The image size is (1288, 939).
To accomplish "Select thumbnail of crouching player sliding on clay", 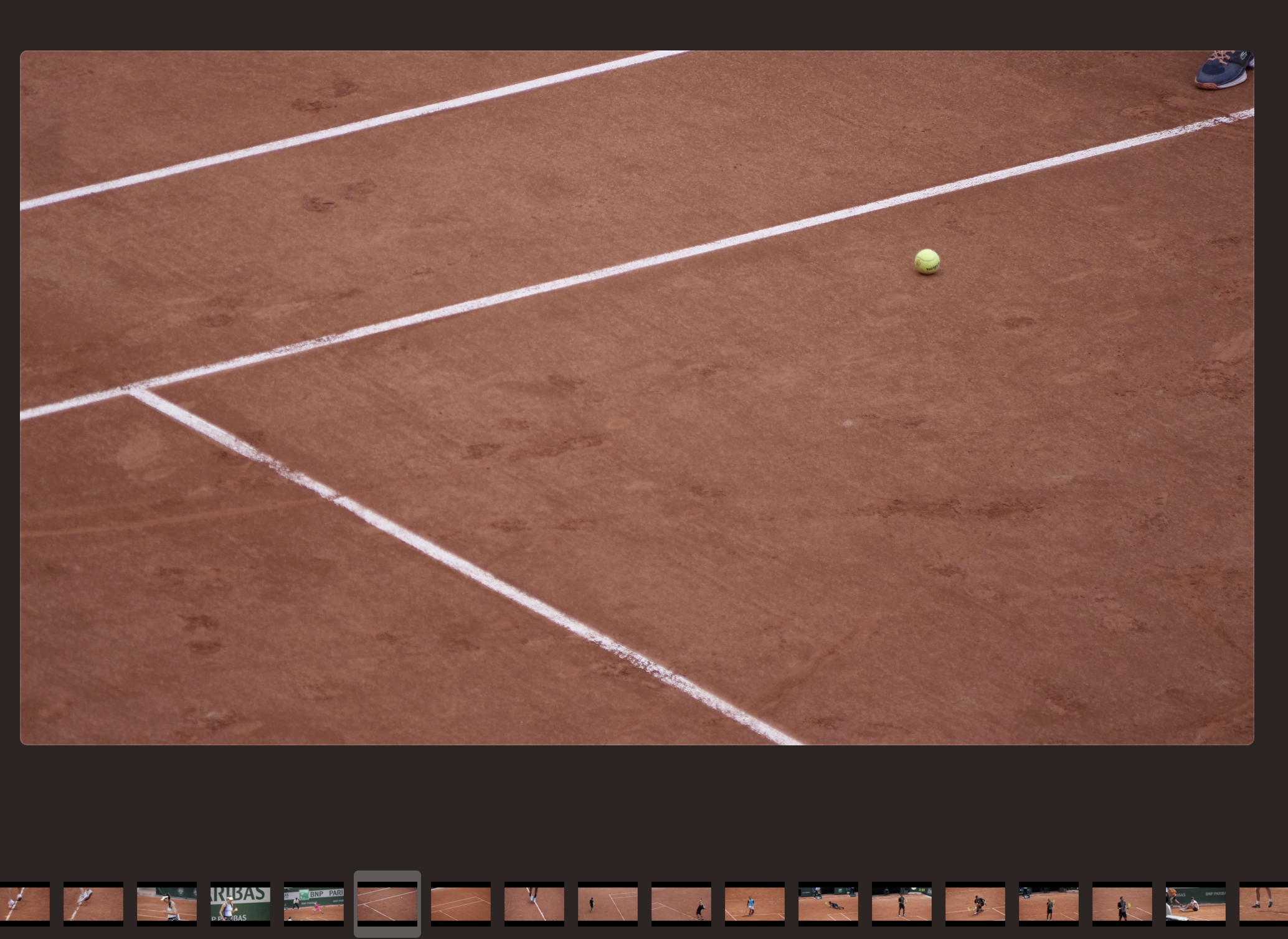I will (x=975, y=904).
